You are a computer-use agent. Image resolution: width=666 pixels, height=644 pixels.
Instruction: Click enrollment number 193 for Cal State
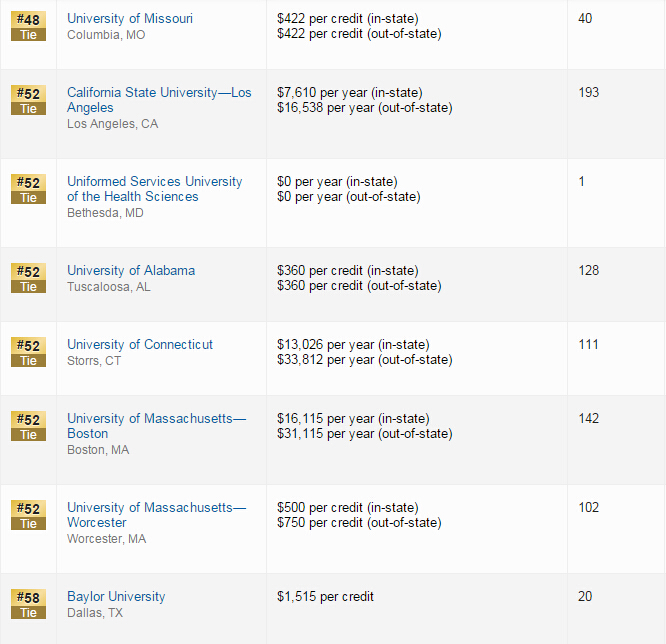[x=588, y=92]
